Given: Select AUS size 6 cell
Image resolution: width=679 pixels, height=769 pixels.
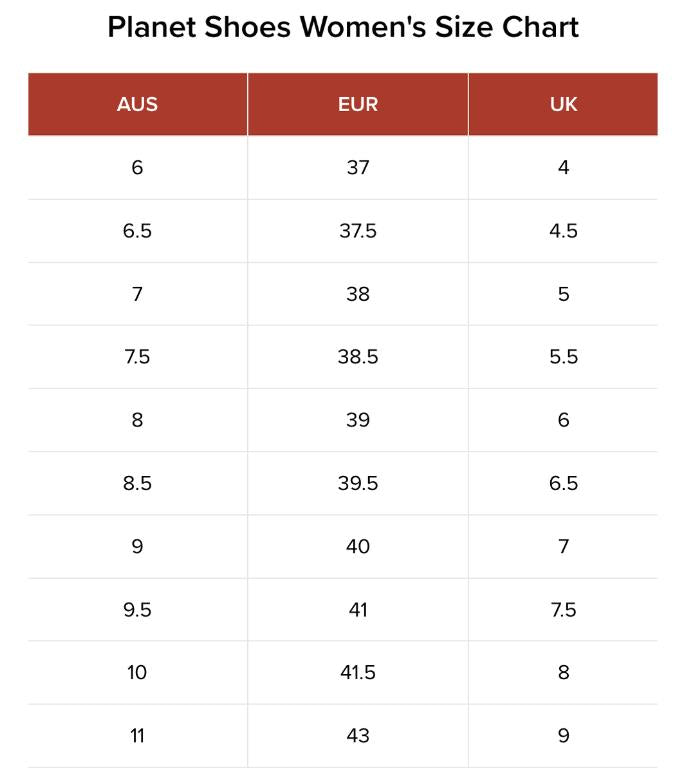Looking at the screenshot, I should pos(137,167).
